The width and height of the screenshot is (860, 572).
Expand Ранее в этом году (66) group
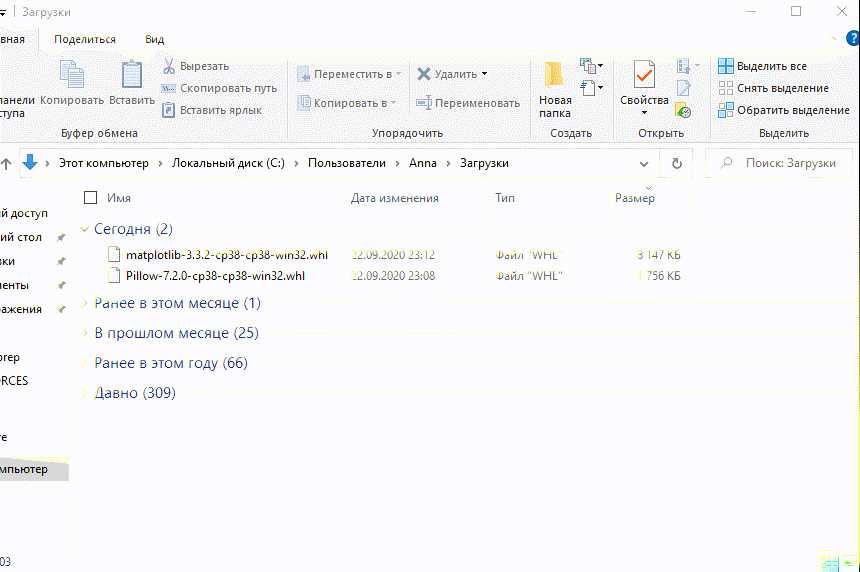(x=84, y=363)
